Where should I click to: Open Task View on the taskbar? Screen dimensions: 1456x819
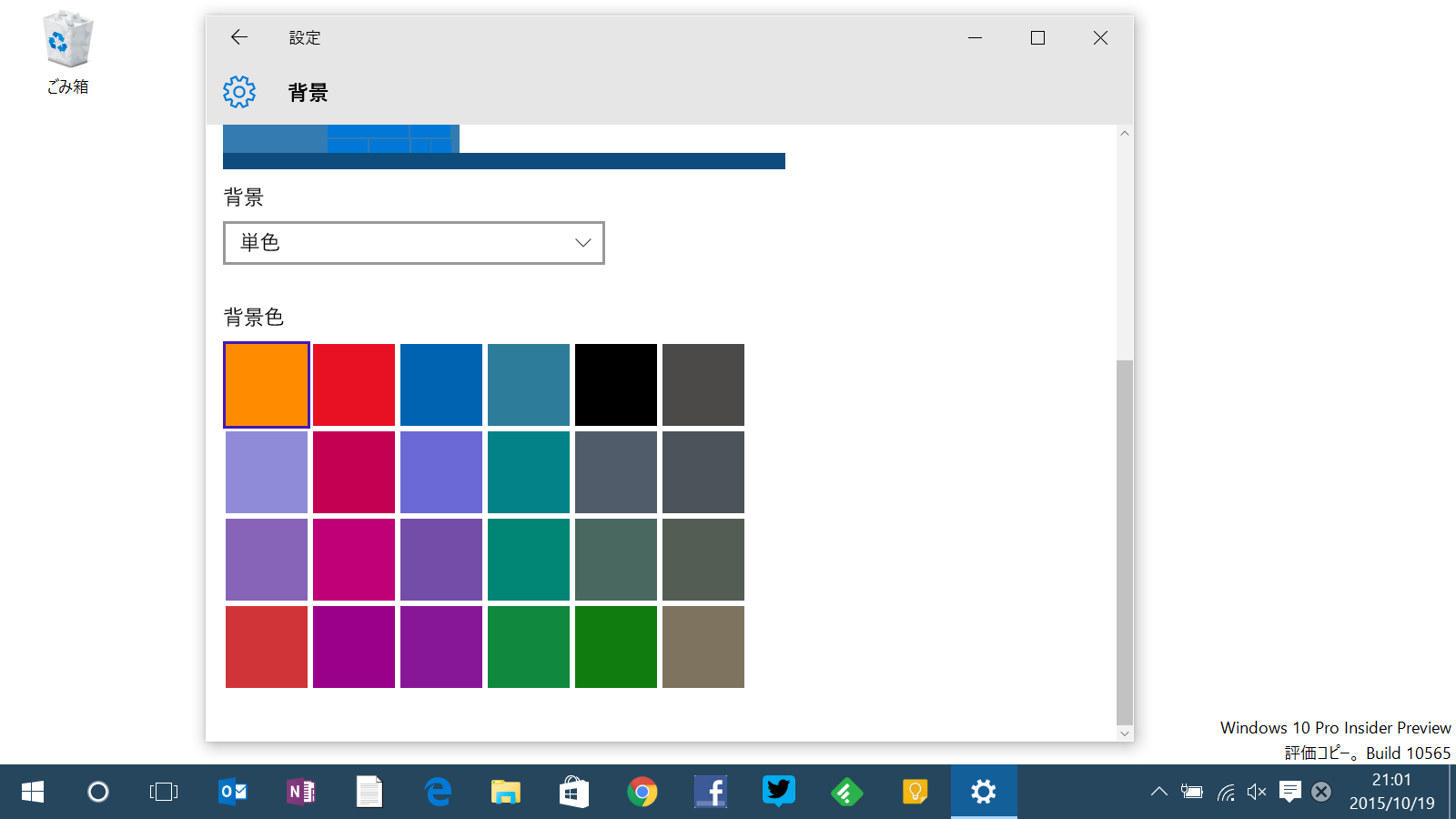[164, 792]
